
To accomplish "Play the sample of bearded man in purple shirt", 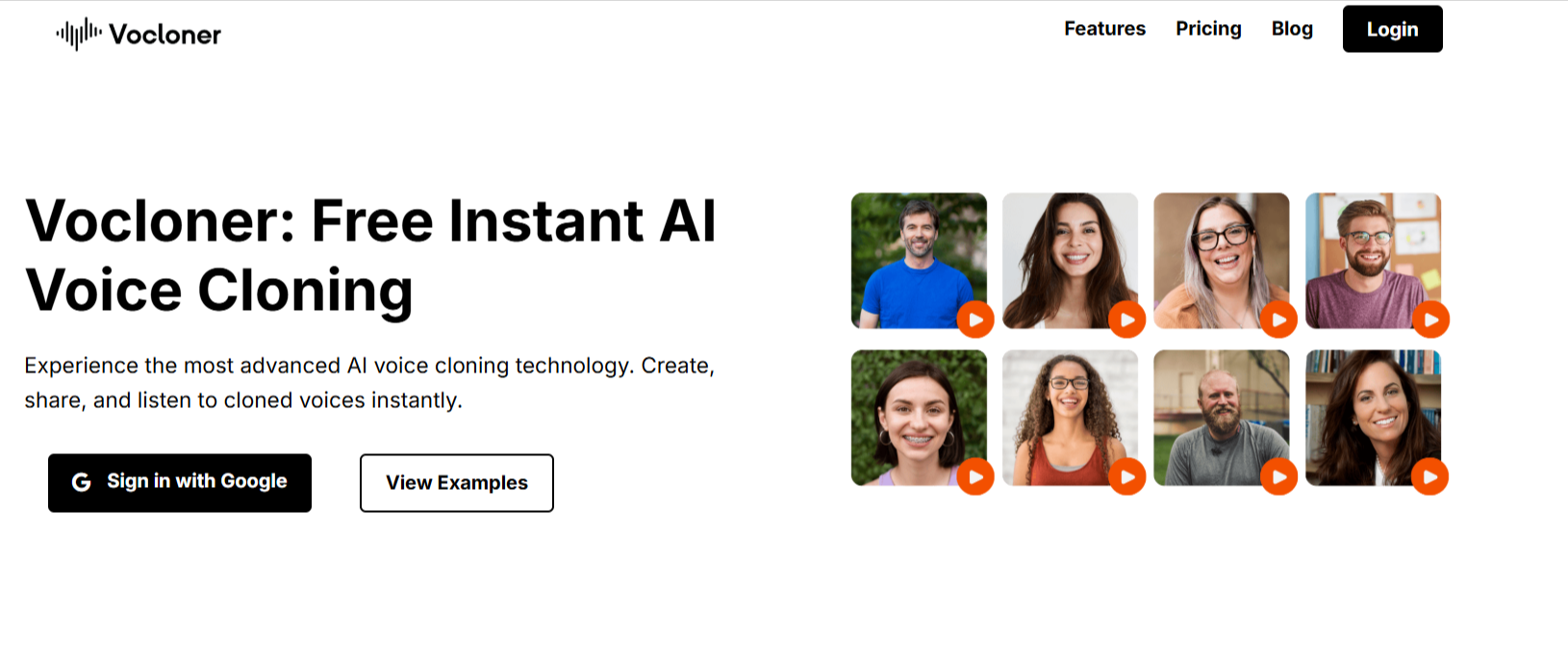I will [1430, 320].
